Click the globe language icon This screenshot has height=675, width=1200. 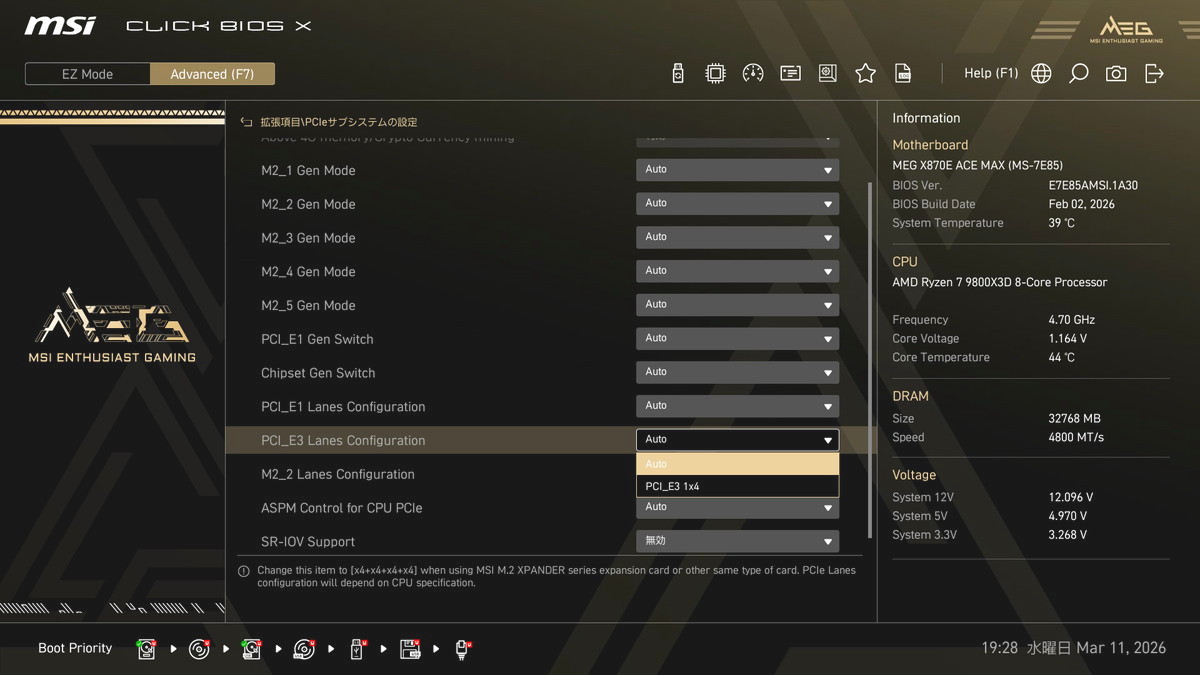coord(1041,73)
